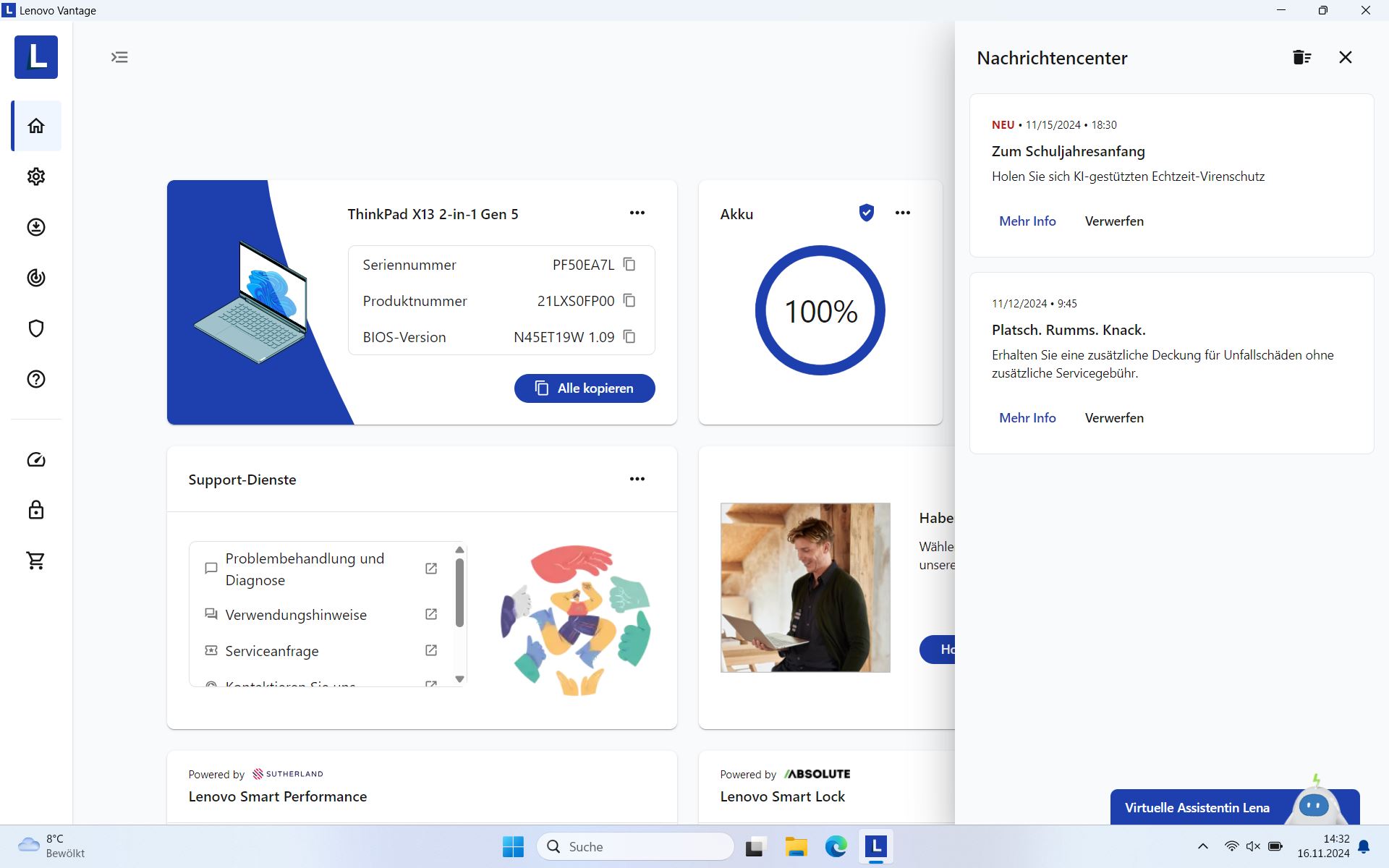Open Problembehandlung und Diagnose entry

pyautogui.click(x=305, y=569)
